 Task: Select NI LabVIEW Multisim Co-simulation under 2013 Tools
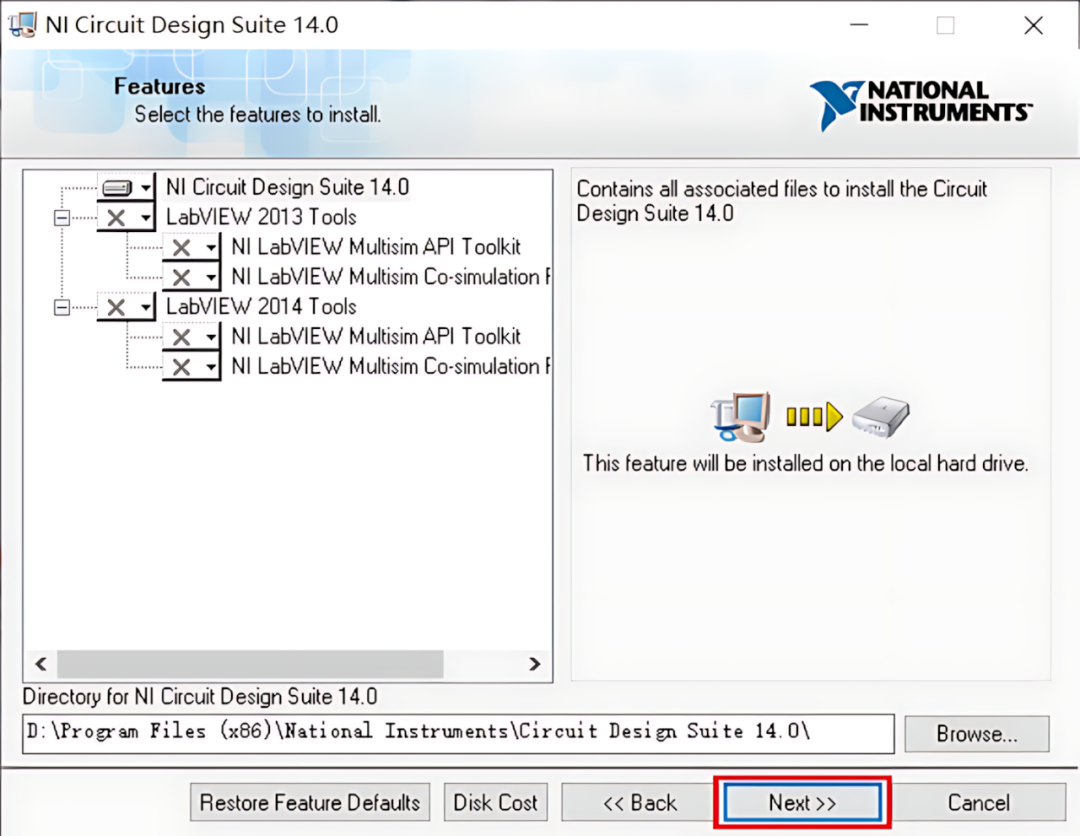pos(391,278)
